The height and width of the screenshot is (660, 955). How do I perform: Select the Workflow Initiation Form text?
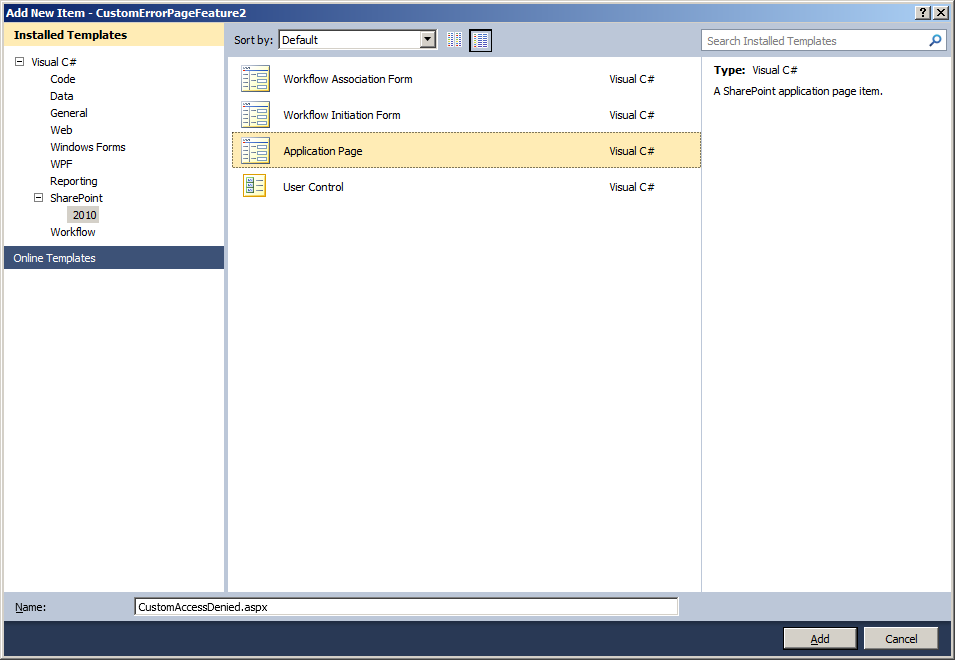pyautogui.click(x=342, y=115)
